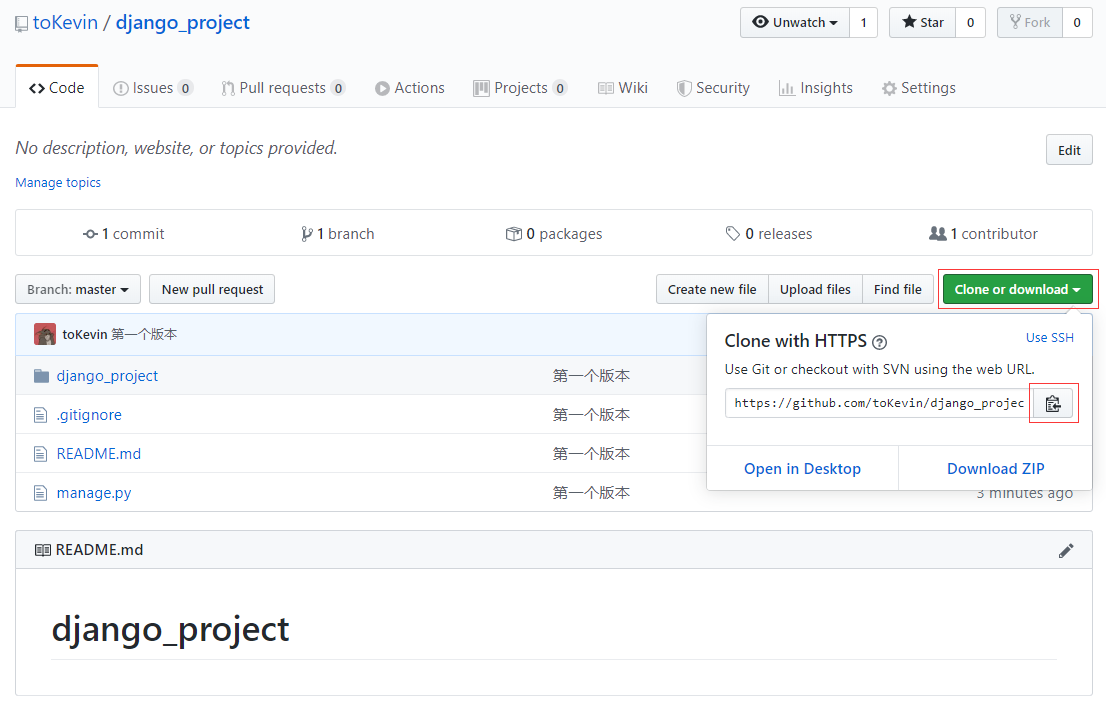Click the repository icon beside toKevin

pyautogui.click(x=22, y=24)
